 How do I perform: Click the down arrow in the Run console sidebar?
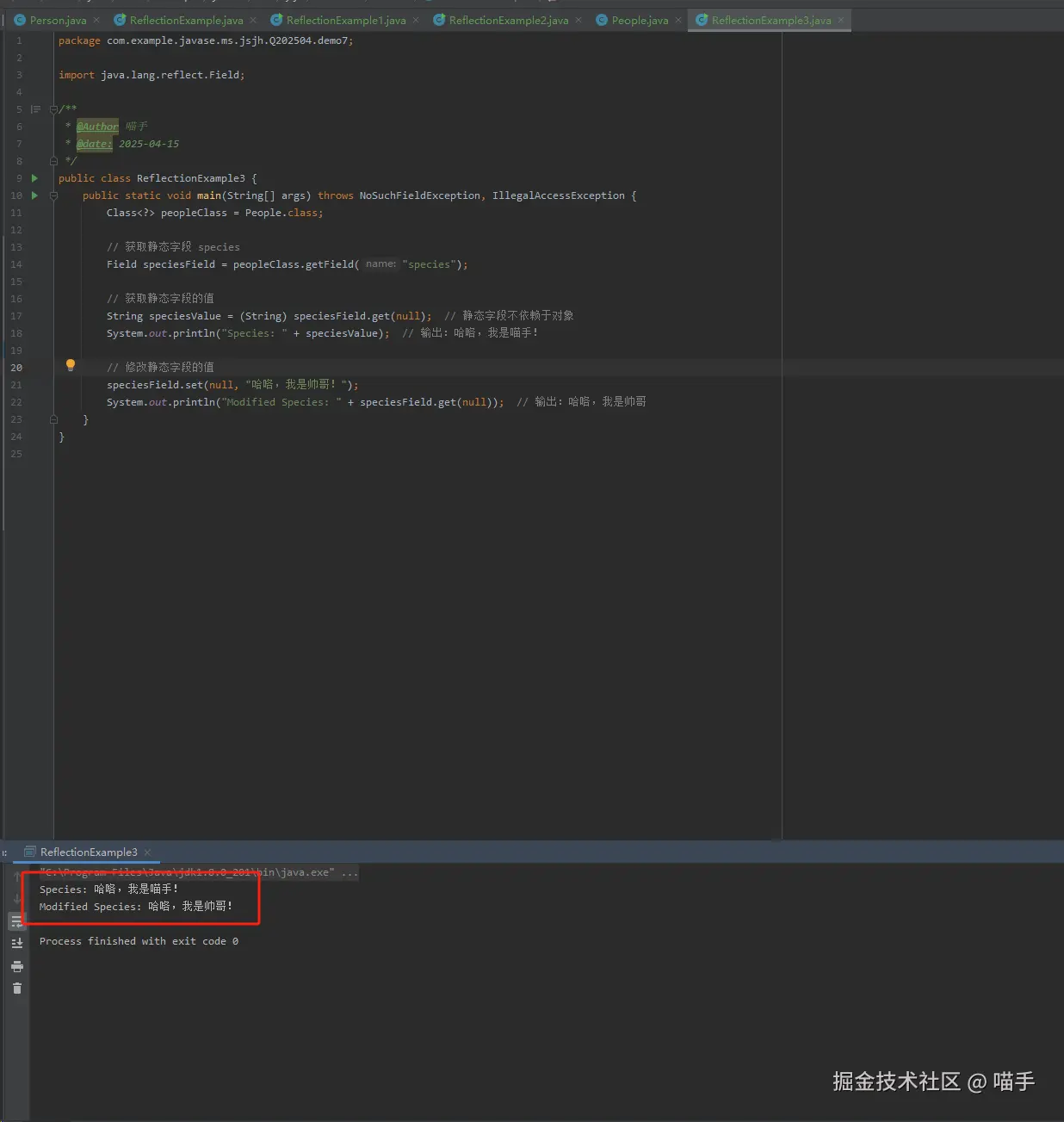click(16, 899)
